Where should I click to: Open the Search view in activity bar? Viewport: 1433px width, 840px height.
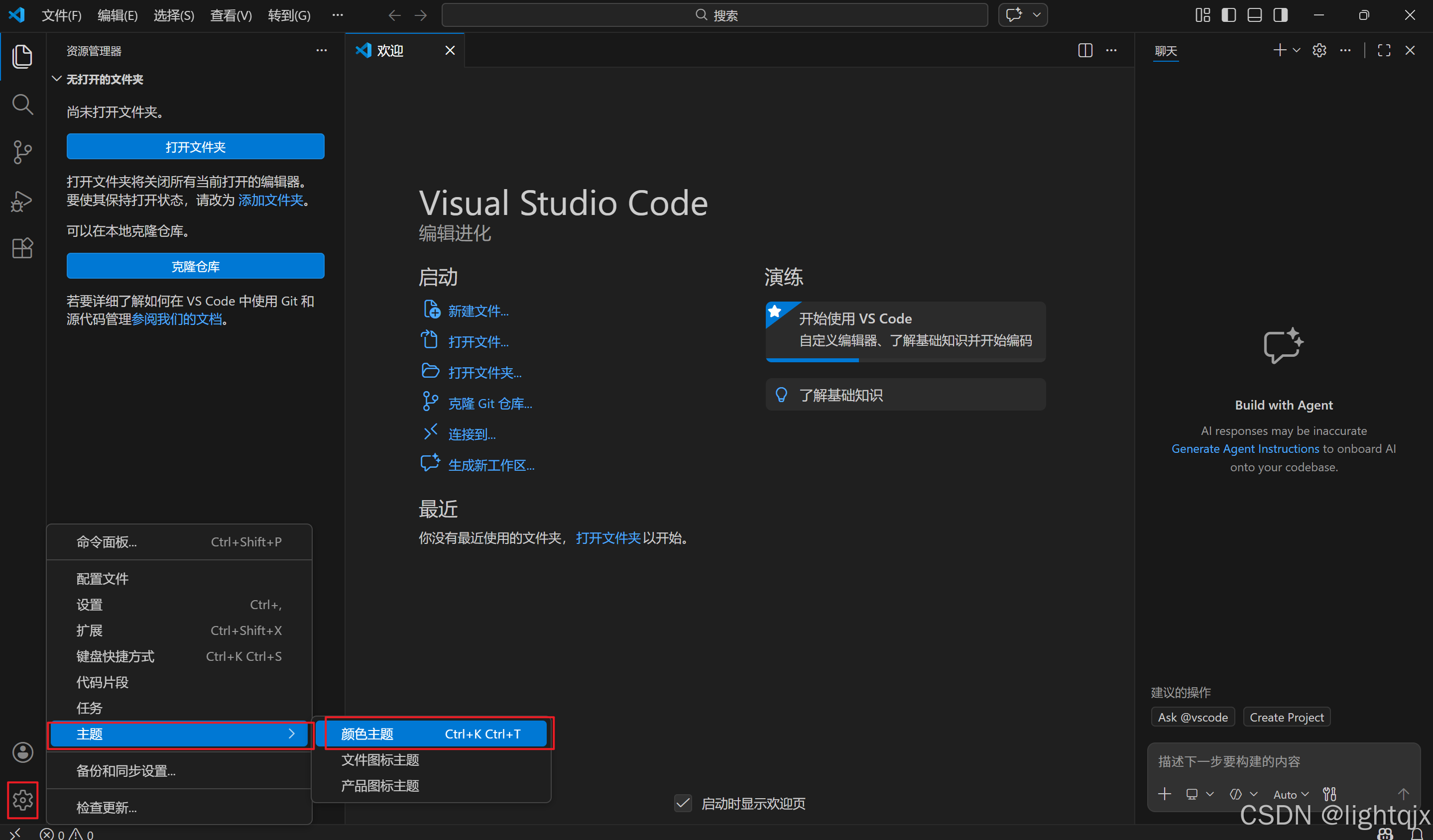click(22, 104)
